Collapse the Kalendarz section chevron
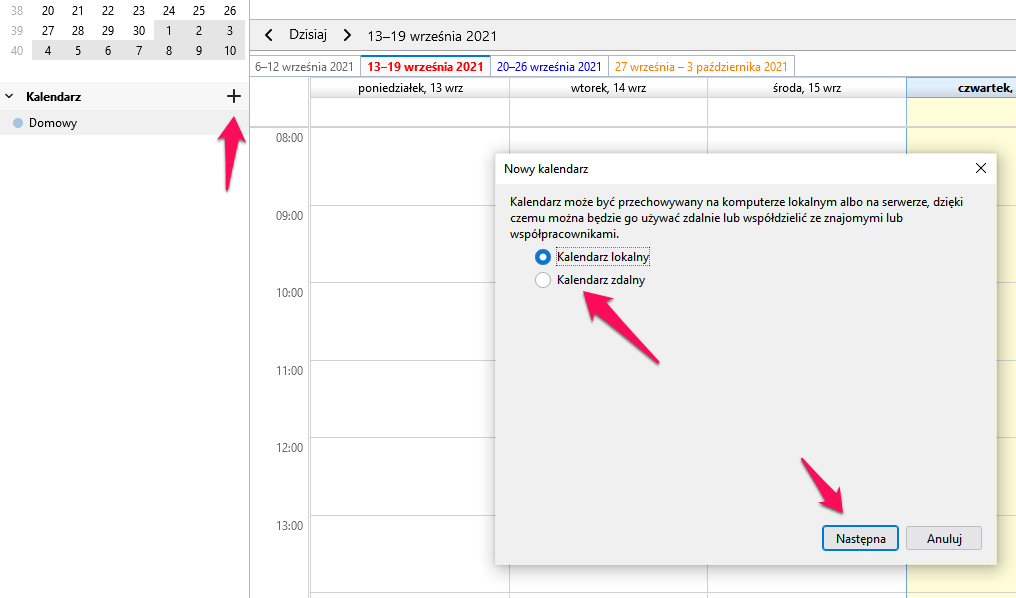Viewport: 1016px width, 598px height. pos(9,97)
